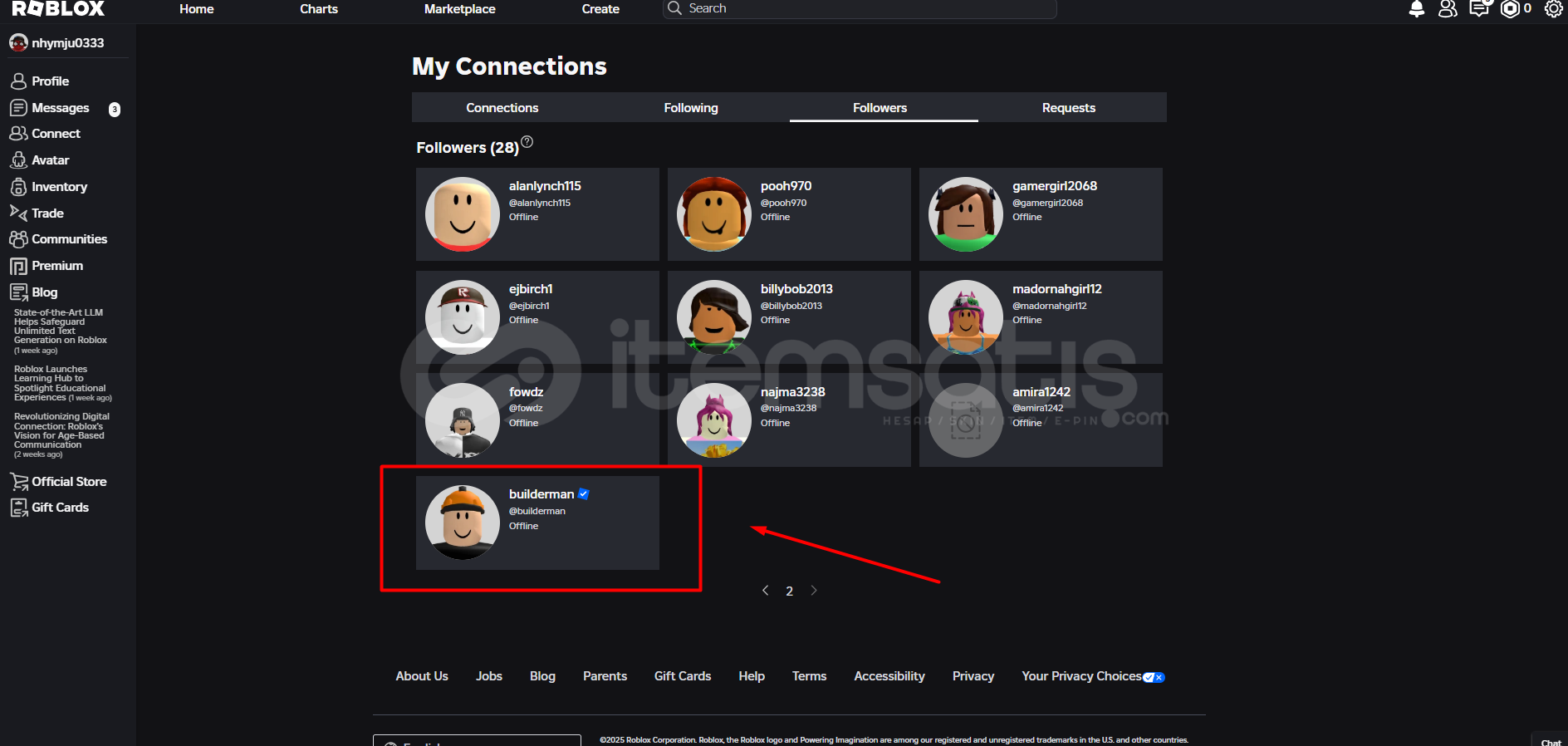Open Home in top navigation
This screenshot has width=1568, height=746.
[197, 9]
